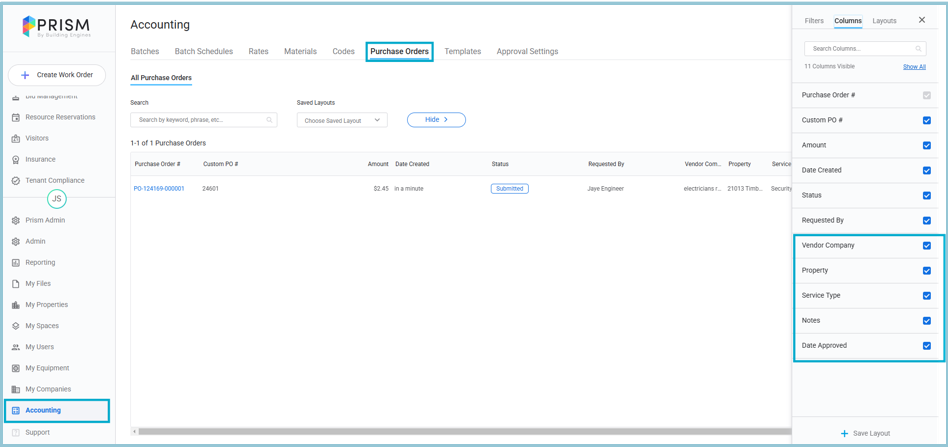
Task: Open Visitors icon in sidebar
Action: 16,139
